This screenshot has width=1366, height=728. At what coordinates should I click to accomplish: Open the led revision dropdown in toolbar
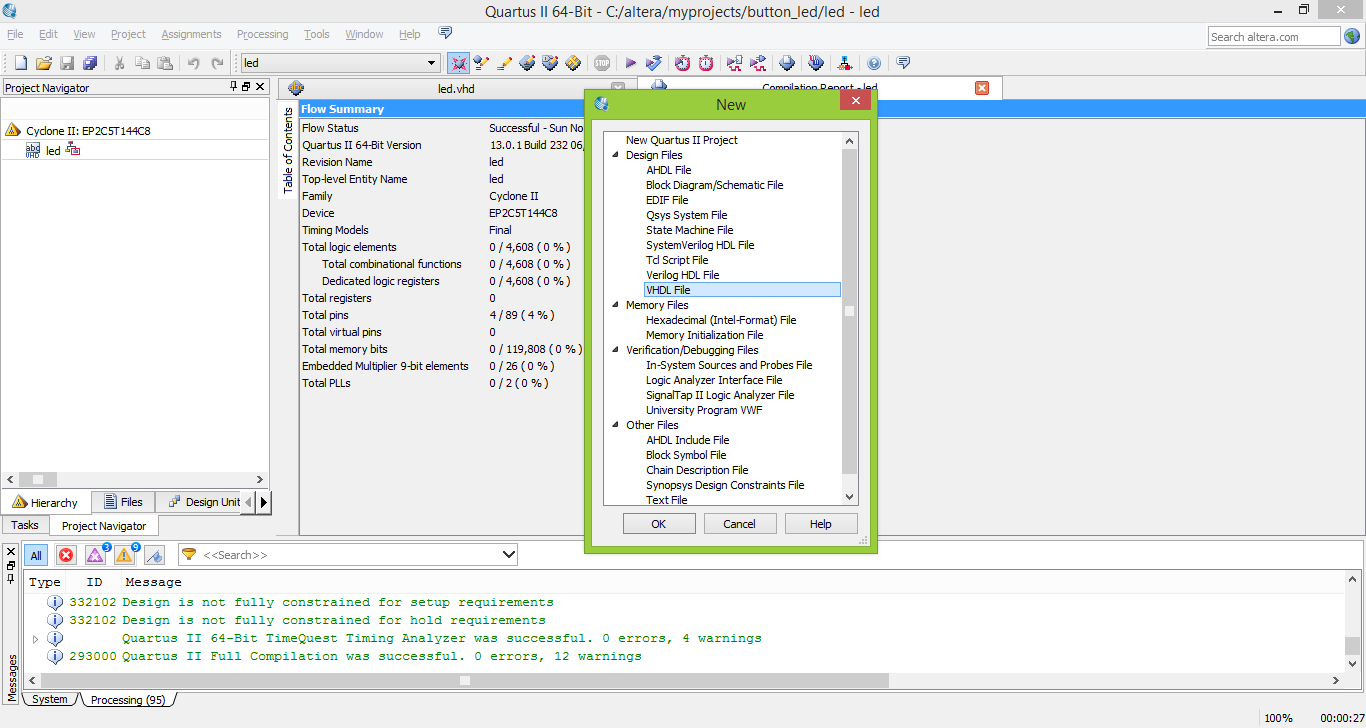point(432,63)
